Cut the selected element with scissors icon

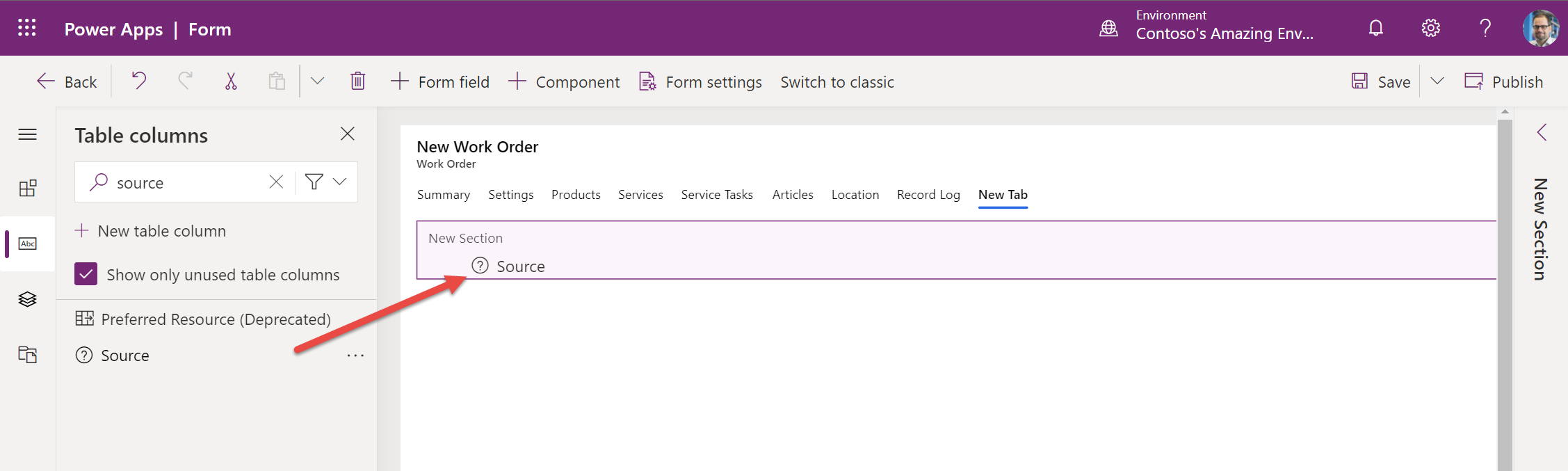231,81
